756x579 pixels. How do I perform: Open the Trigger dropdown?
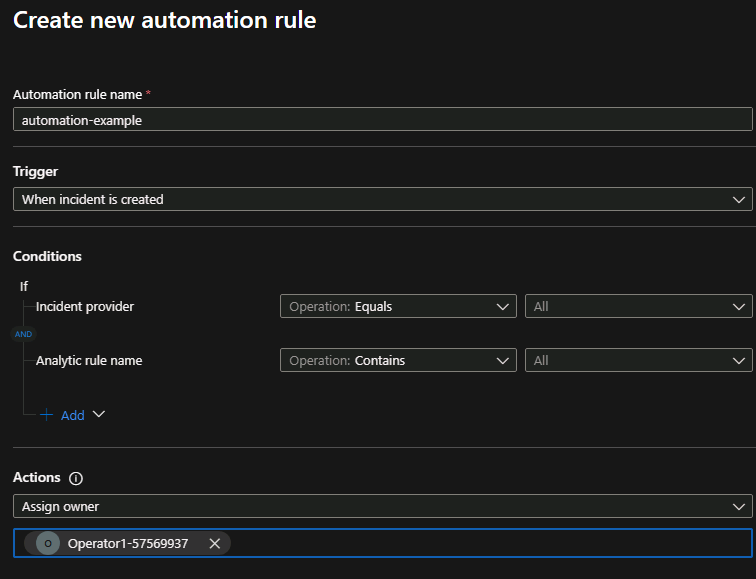pyautogui.click(x=382, y=199)
